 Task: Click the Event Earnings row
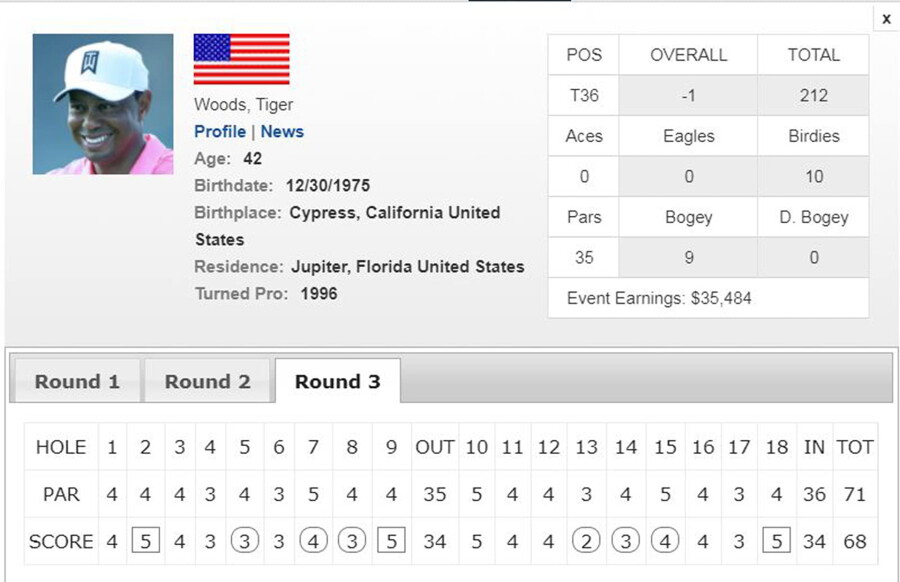click(x=708, y=298)
